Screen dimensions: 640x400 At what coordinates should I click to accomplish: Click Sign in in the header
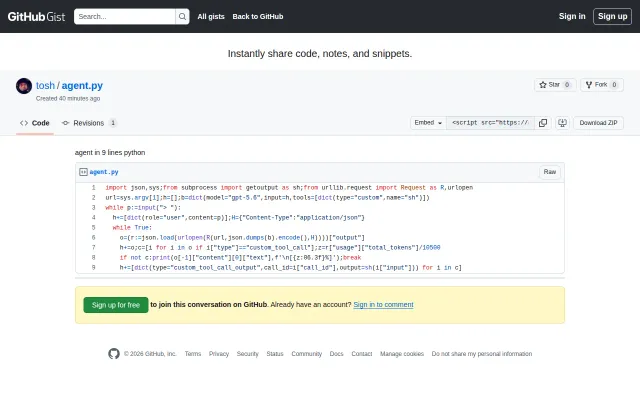click(x=572, y=16)
